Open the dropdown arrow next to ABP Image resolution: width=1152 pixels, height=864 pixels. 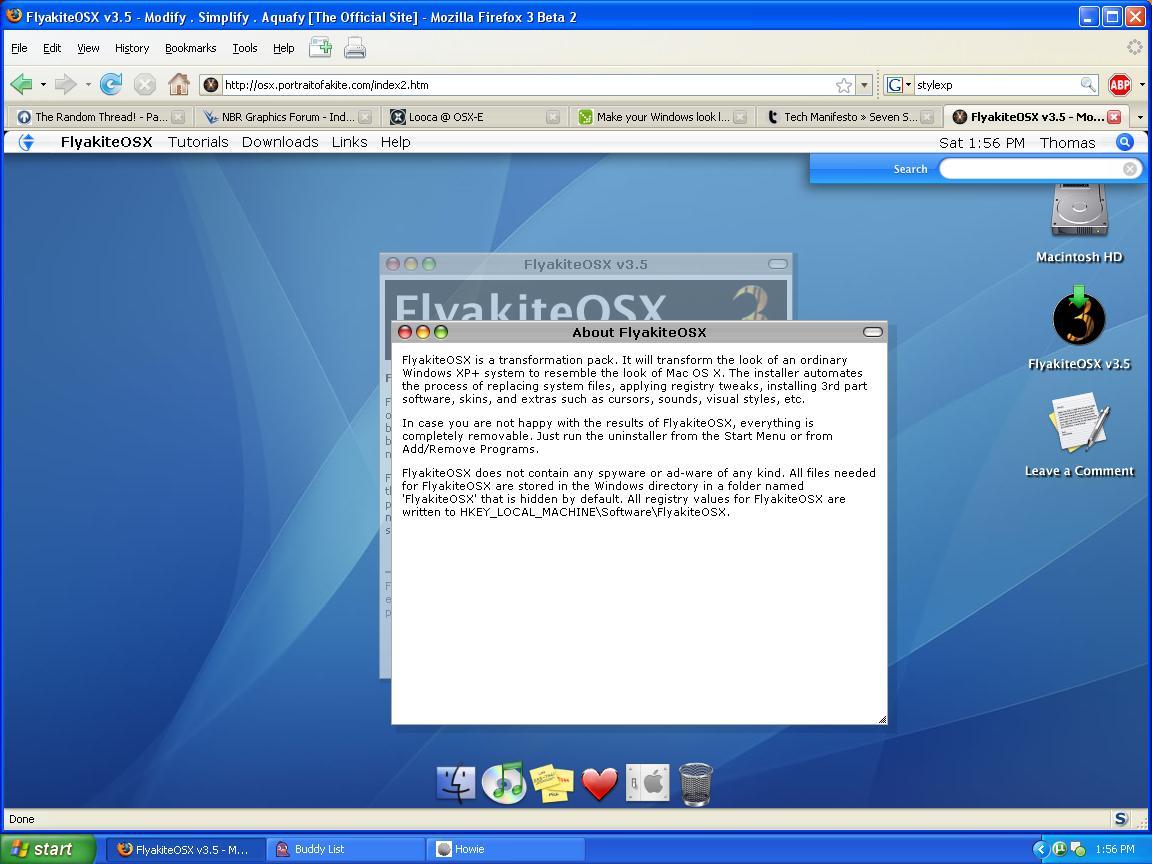pos(1142,84)
